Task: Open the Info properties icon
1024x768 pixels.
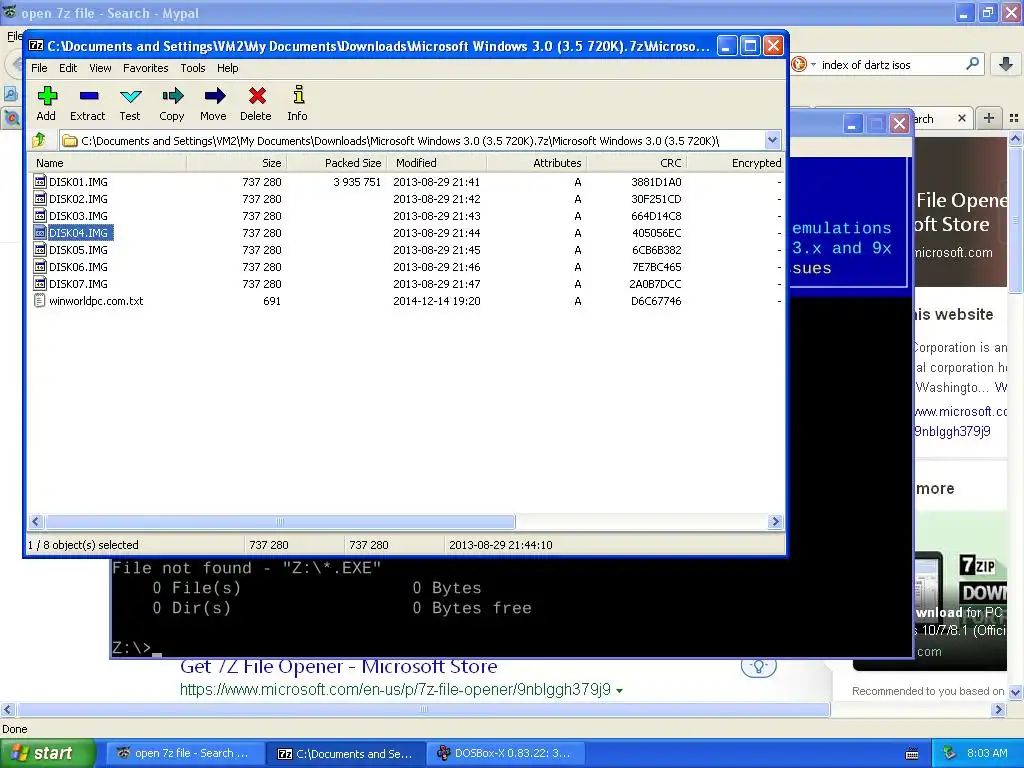Action: [298, 95]
